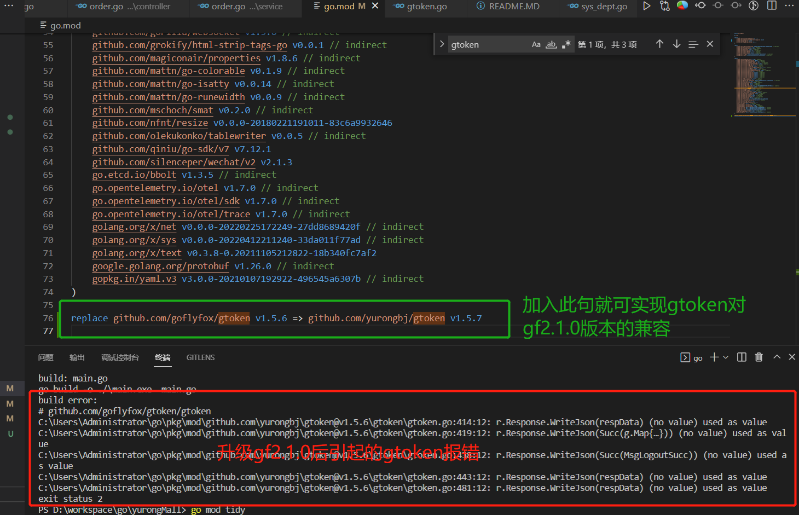Viewport: 799px width, 515px height.
Task: Click the U git status marker in sidebar
Action: 10,433
